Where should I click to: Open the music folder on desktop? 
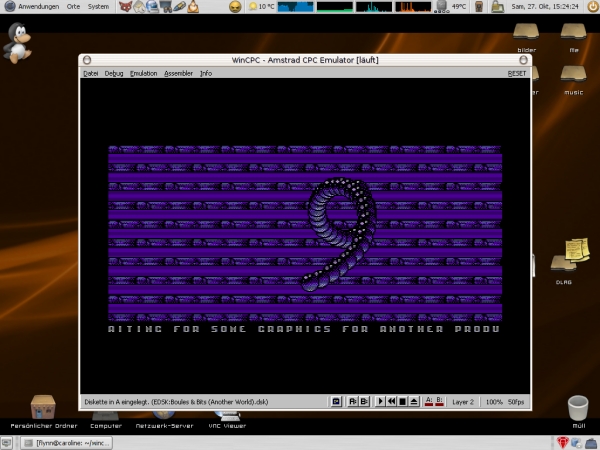coord(574,80)
